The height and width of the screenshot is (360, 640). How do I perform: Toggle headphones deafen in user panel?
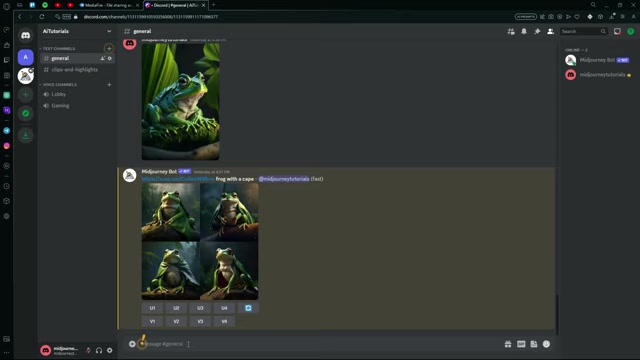(x=99, y=350)
